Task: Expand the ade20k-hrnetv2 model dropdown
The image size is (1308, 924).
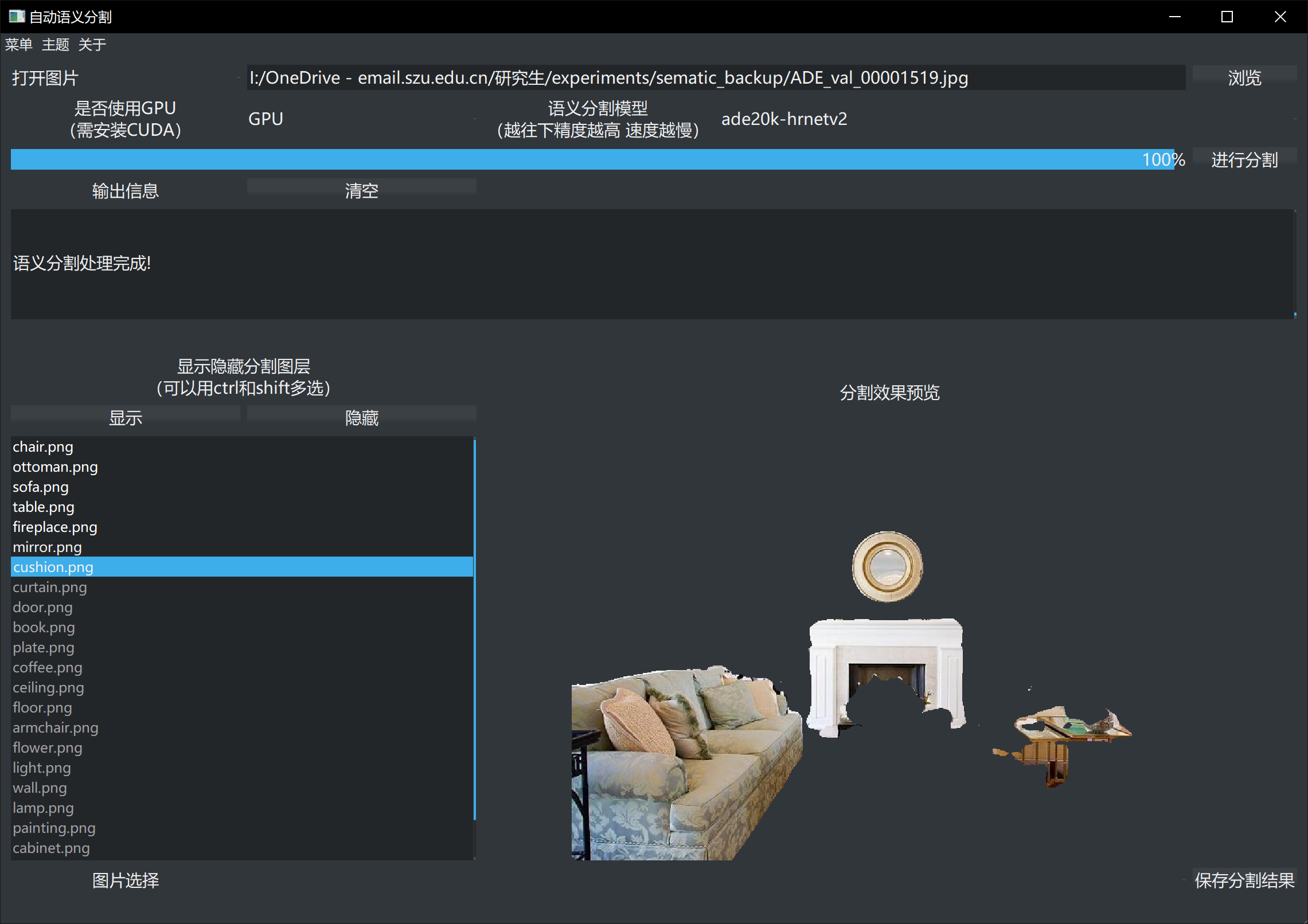Action: (x=1006, y=119)
